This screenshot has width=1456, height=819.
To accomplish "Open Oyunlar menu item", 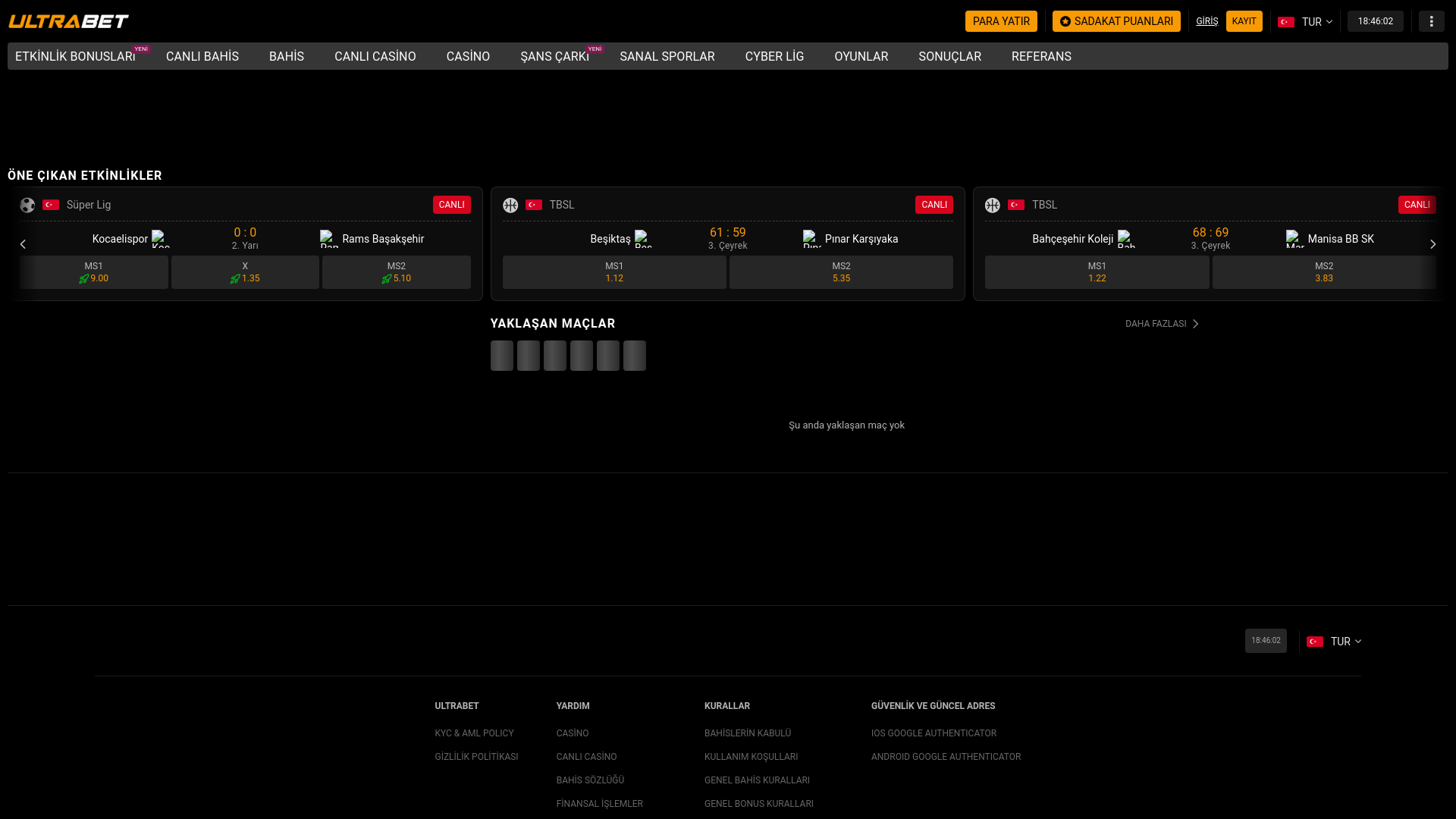I will (861, 56).
